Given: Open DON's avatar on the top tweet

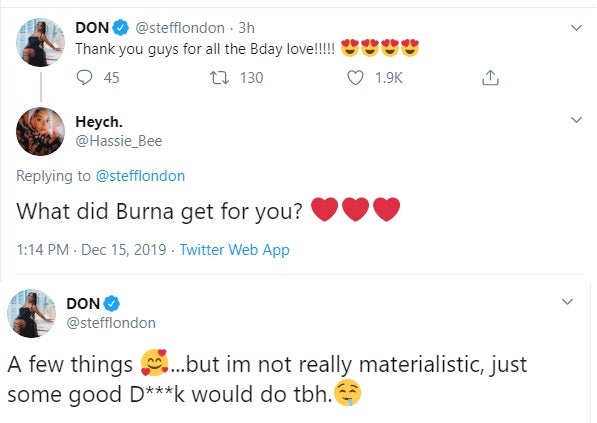Looking at the screenshot, I should pyautogui.click(x=40, y=42).
